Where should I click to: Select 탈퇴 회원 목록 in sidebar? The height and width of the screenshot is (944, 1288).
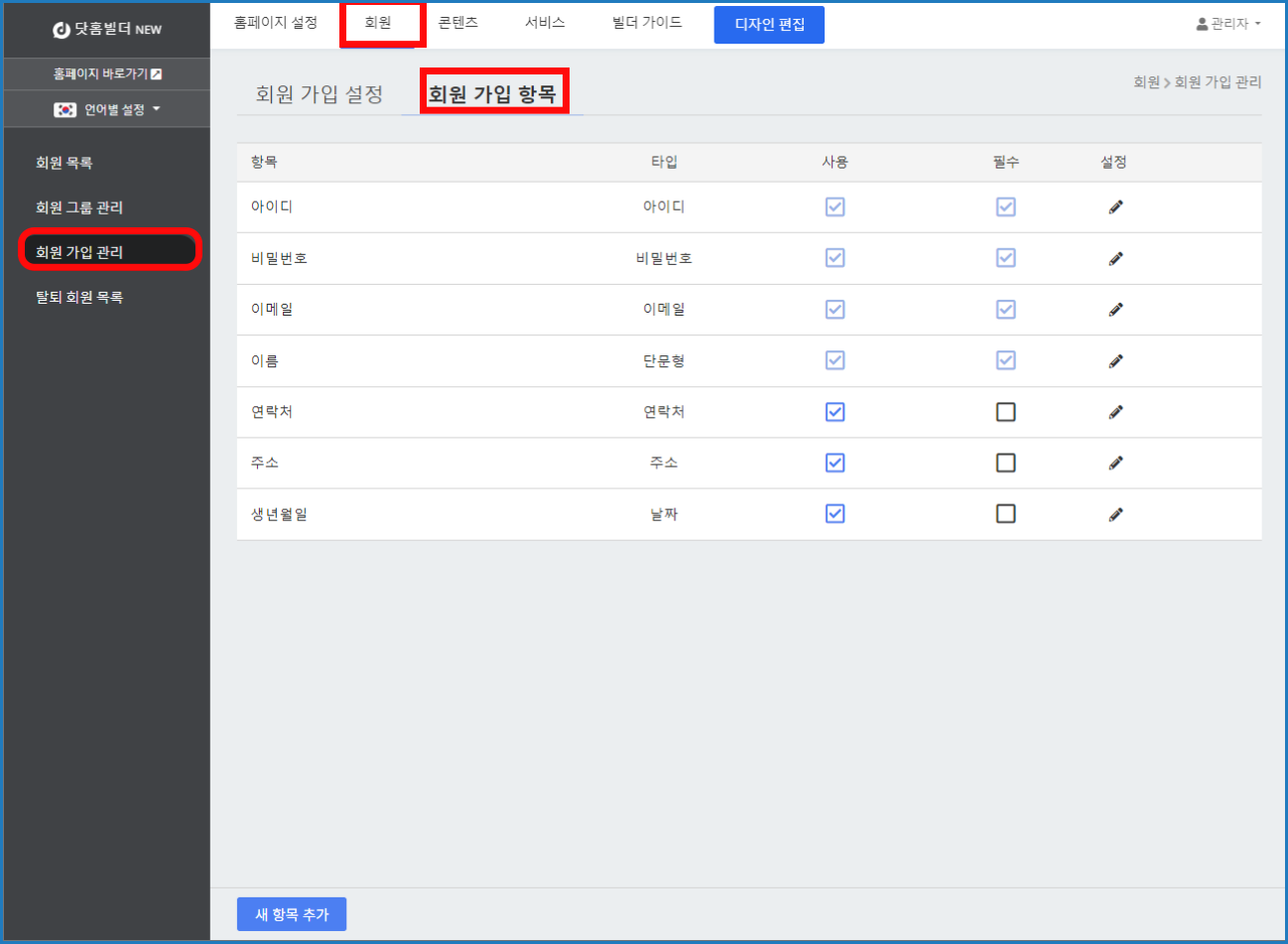(x=79, y=297)
